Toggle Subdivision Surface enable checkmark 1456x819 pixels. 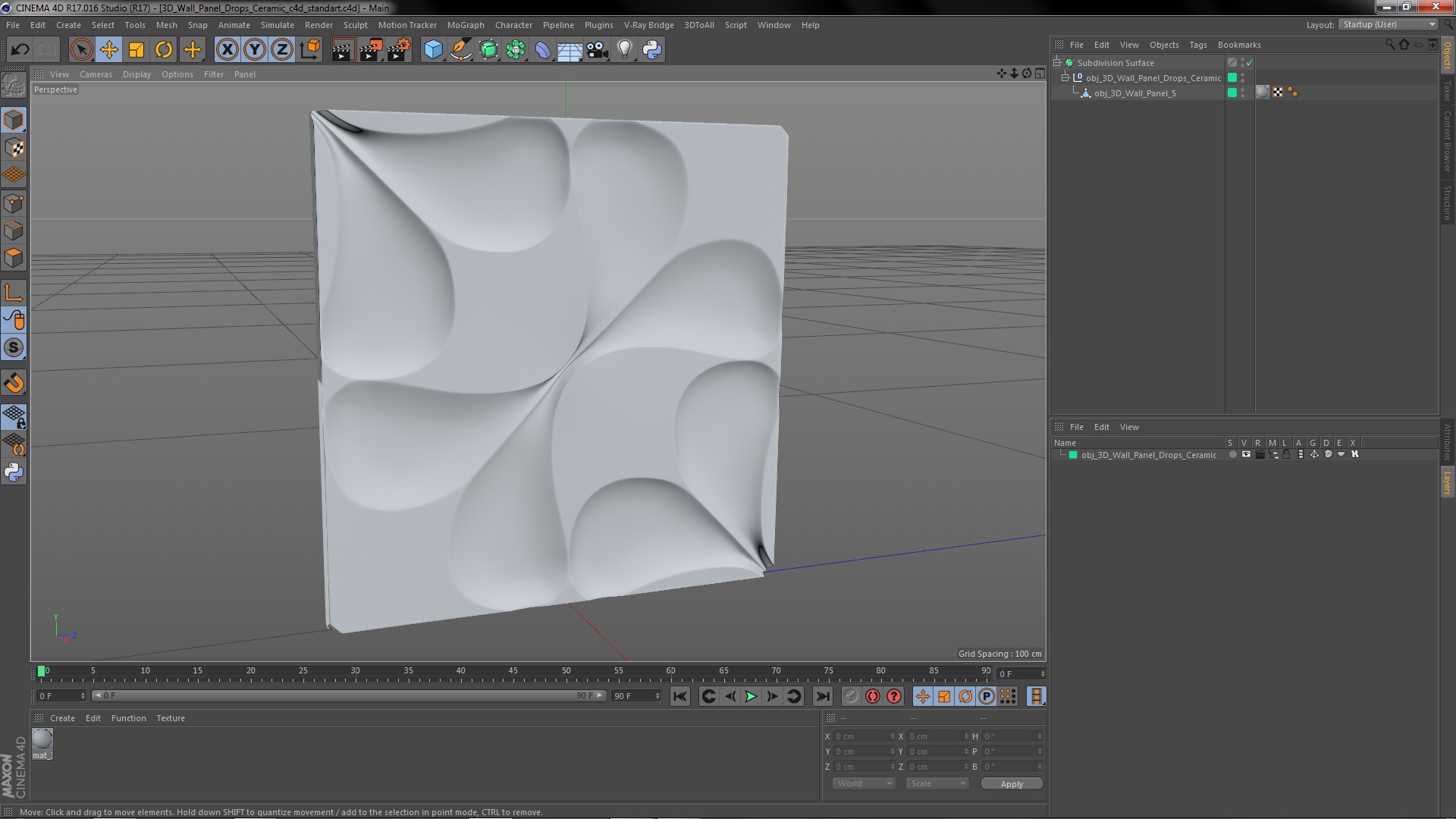(1250, 63)
